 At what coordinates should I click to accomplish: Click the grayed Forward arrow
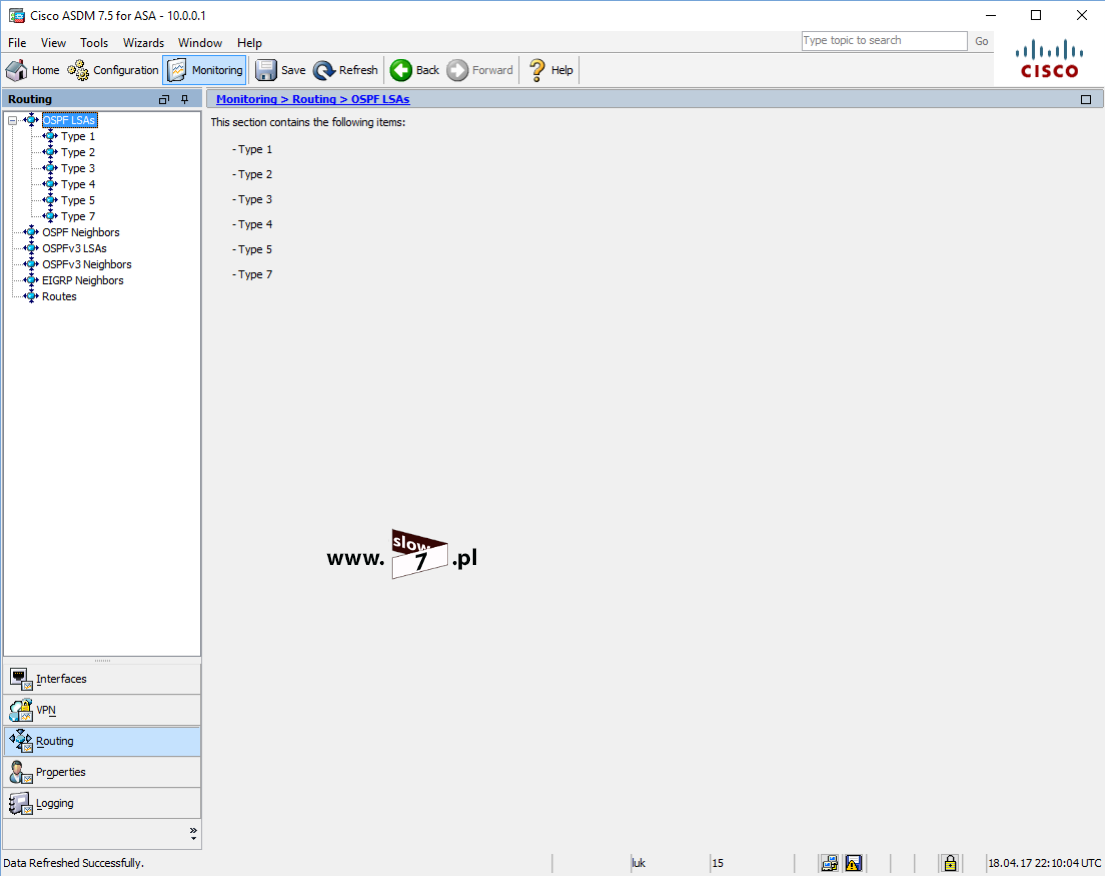pos(480,70)
